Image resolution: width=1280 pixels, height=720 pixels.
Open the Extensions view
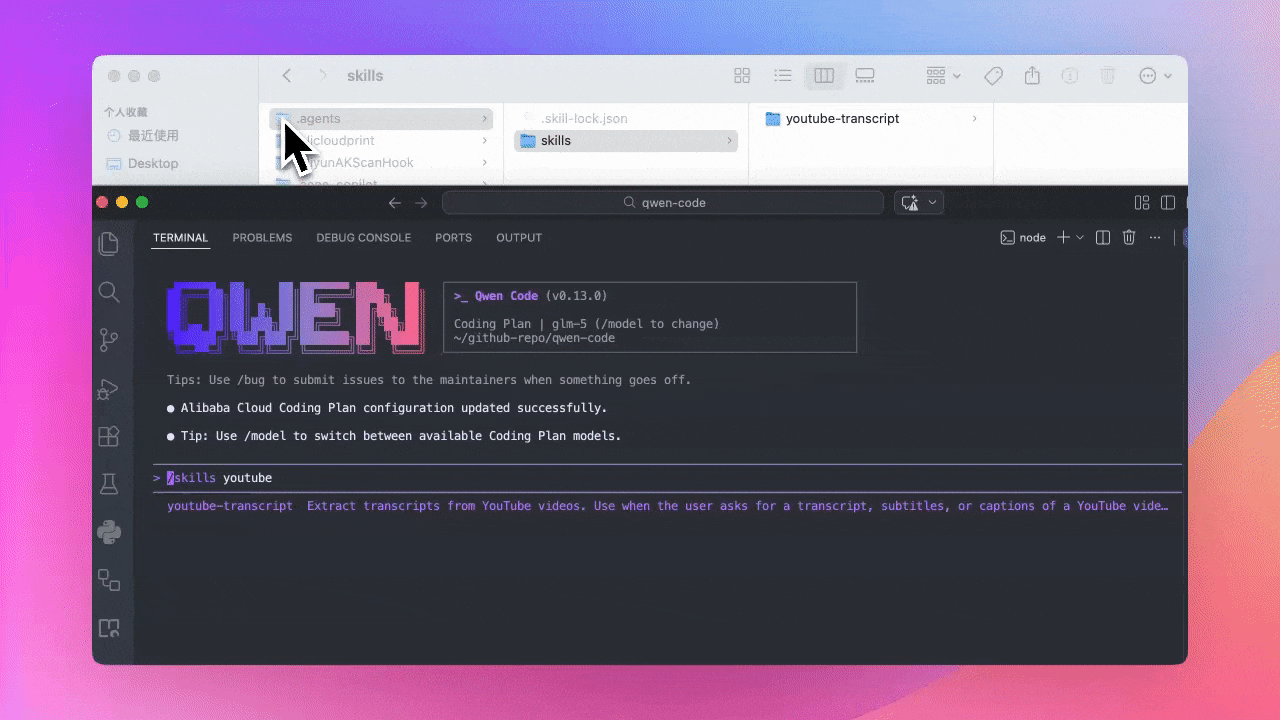tap(109, 437)
